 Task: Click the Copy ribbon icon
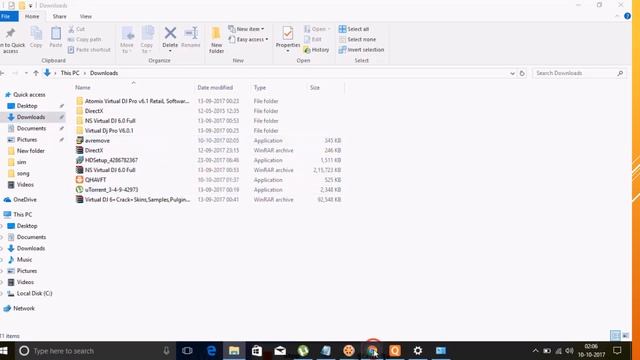click(x=36, y=38)
